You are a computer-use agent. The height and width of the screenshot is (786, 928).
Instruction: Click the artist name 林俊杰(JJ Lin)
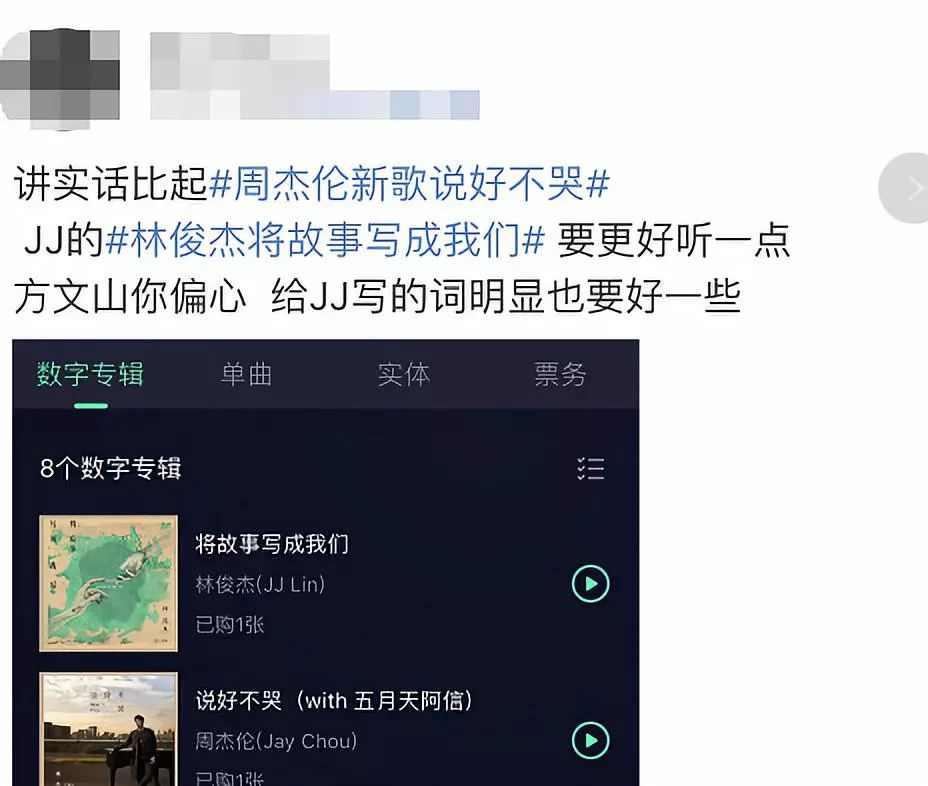[260, 585]
